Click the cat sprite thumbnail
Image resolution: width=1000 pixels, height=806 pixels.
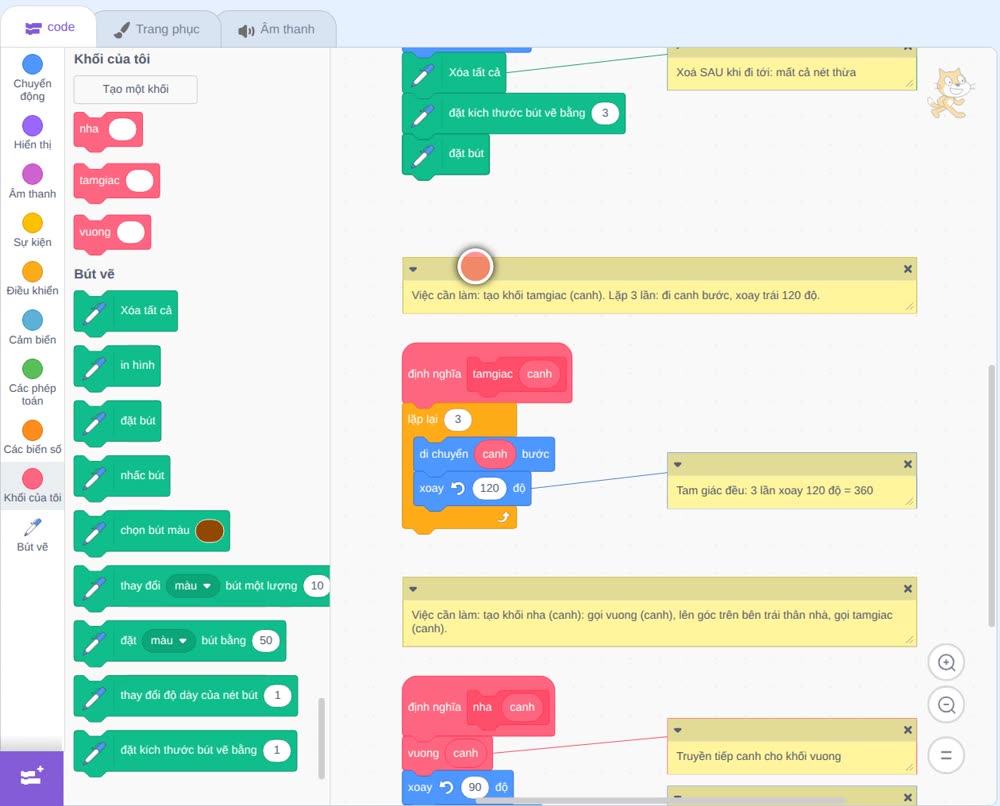(950, 94)
